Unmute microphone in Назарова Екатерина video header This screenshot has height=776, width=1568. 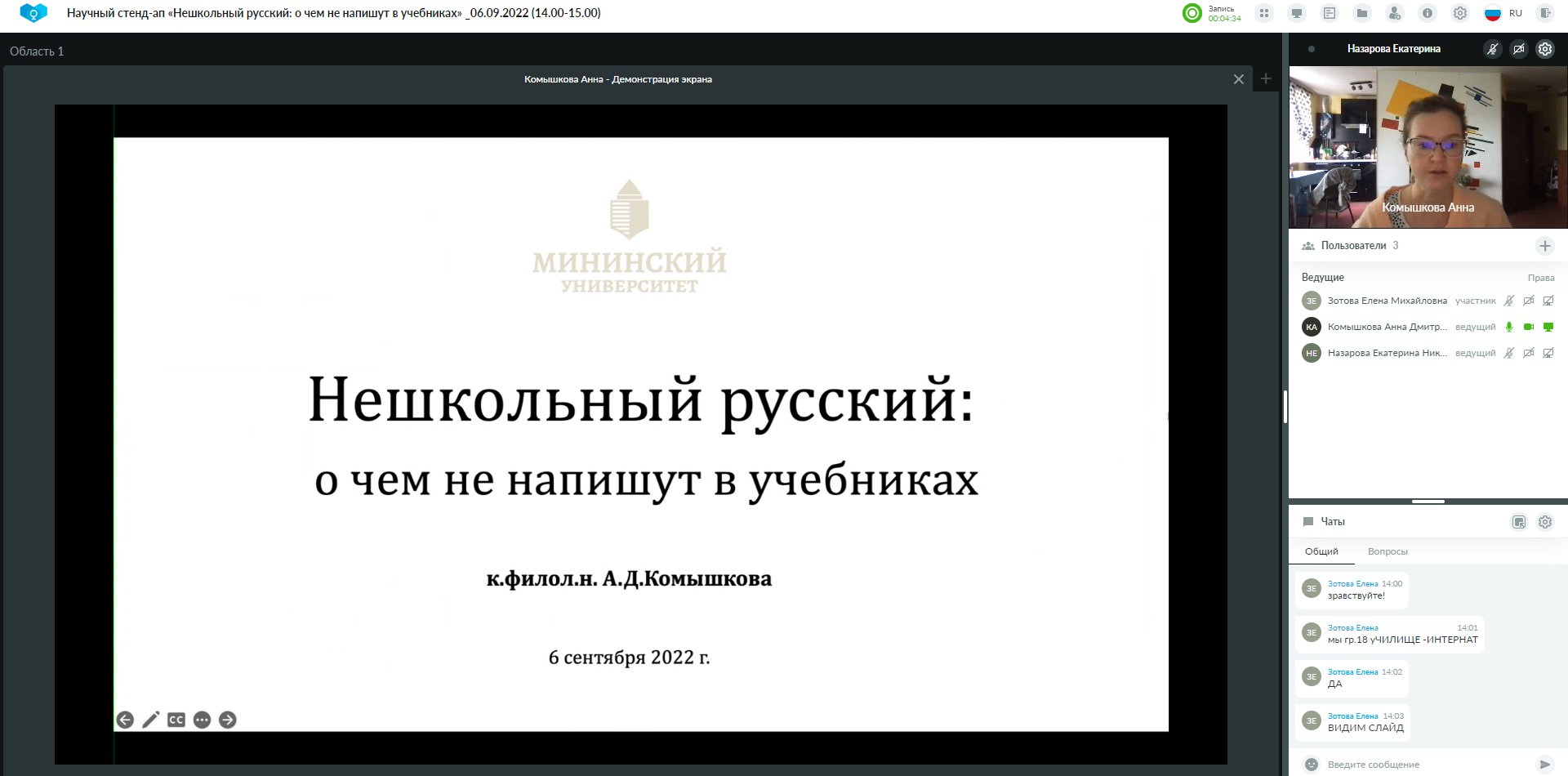point(1492,49)
